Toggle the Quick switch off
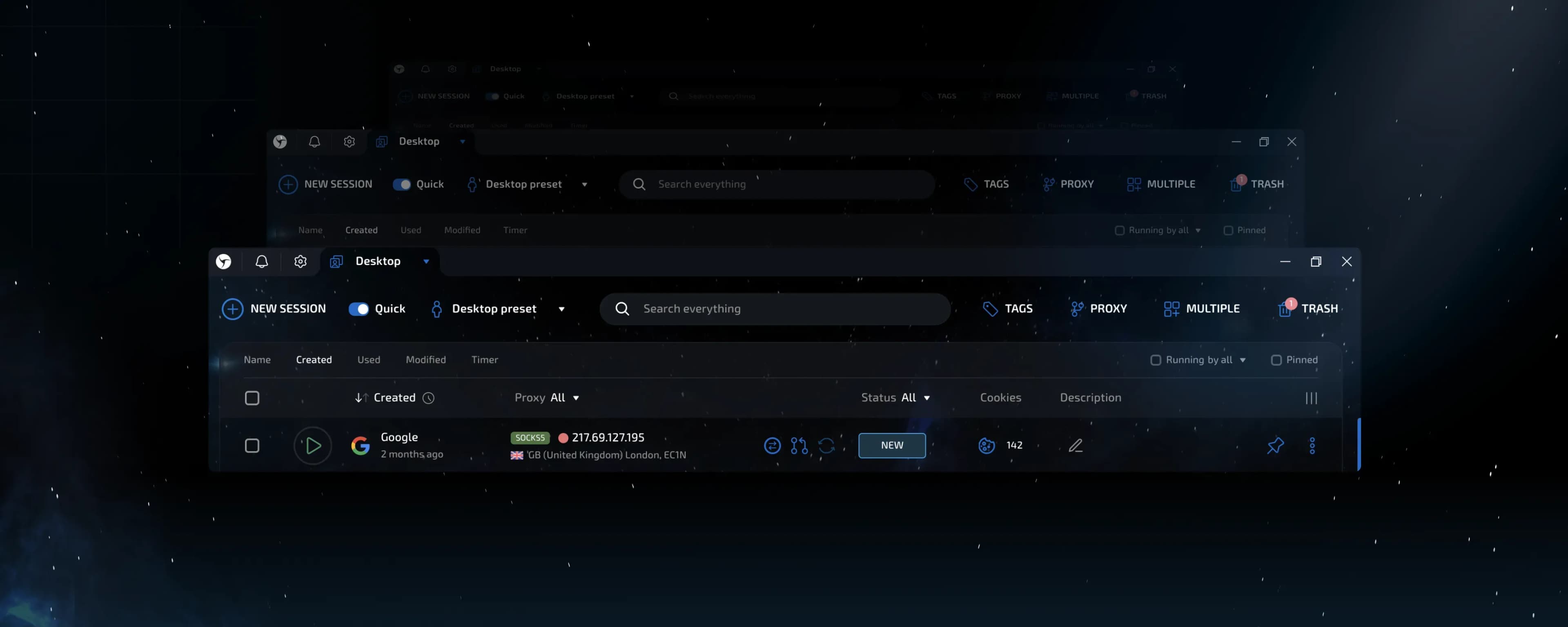1568x627 pixels. click(x=359, y=309)
